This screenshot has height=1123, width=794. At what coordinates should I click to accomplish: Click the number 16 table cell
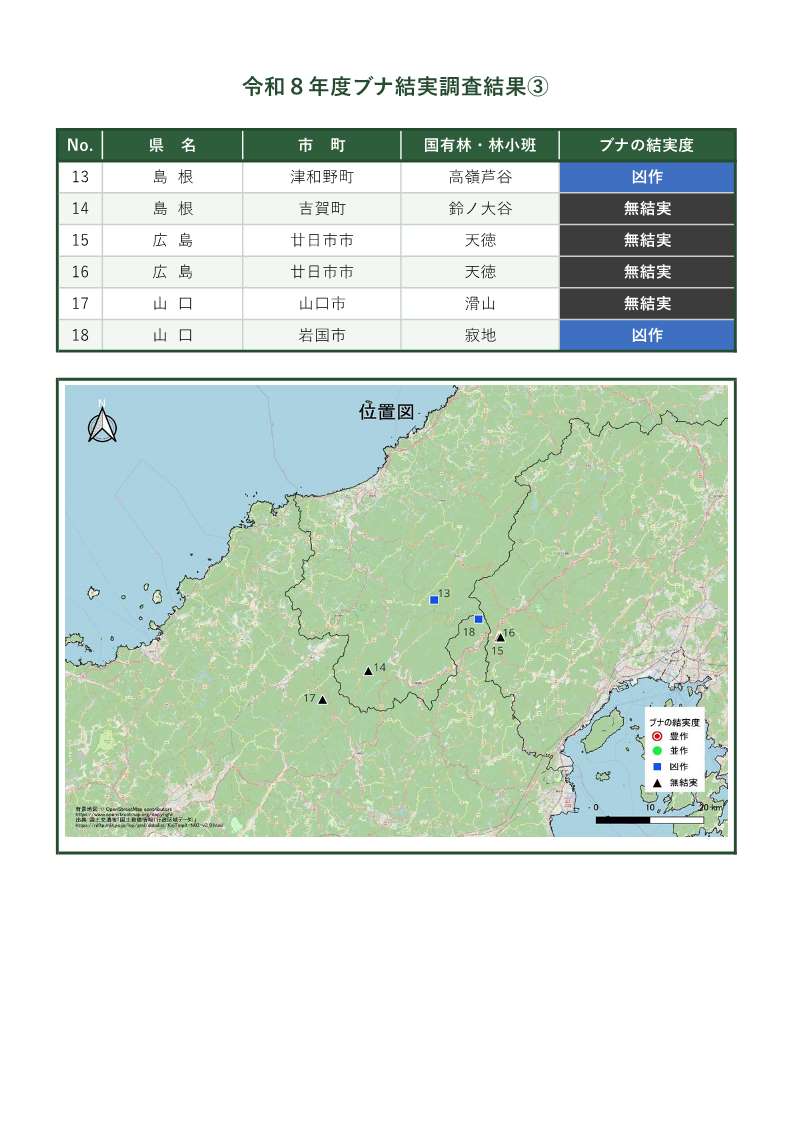(80, 271)
